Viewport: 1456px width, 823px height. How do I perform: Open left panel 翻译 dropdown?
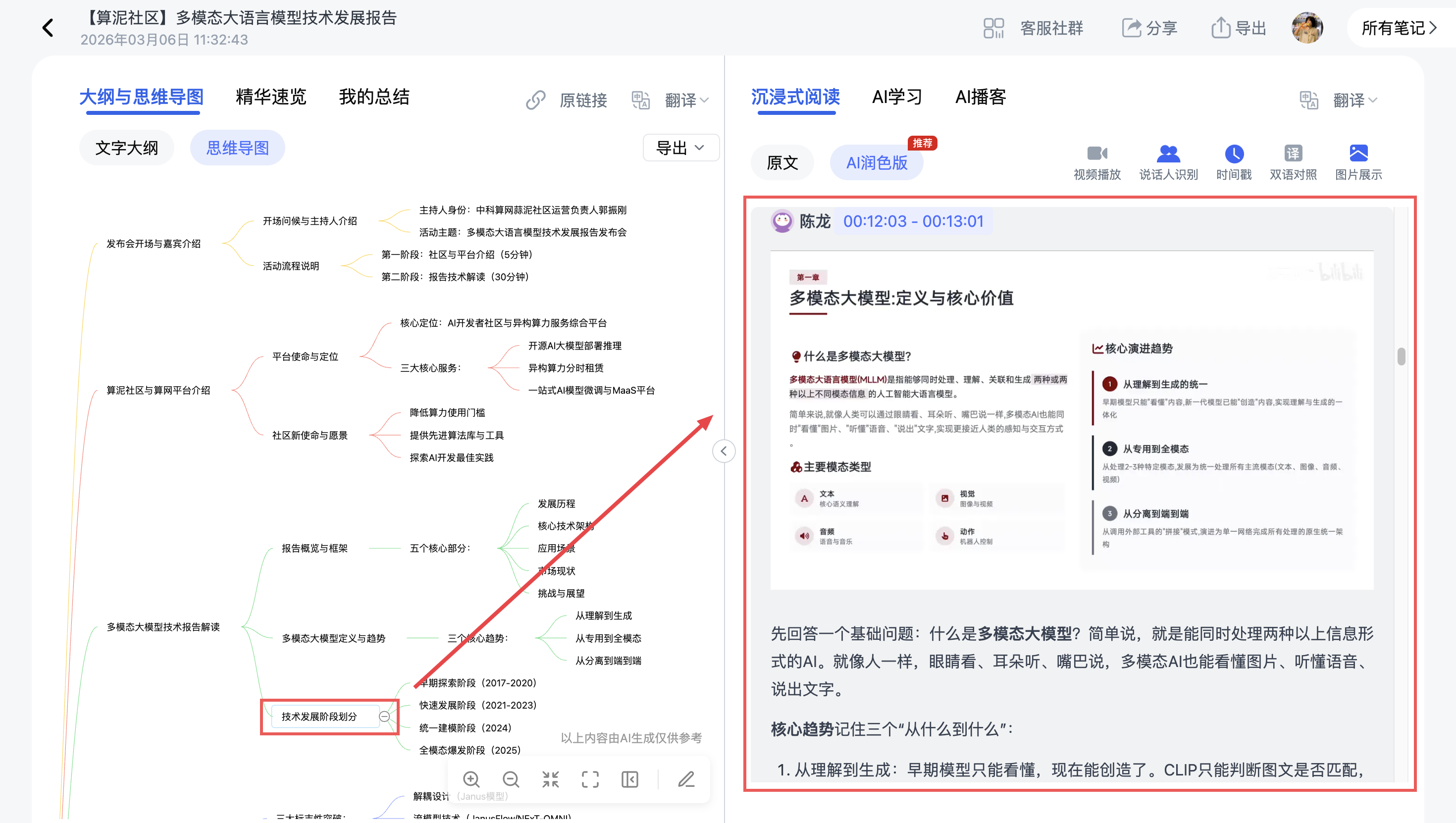click(671, 100)
